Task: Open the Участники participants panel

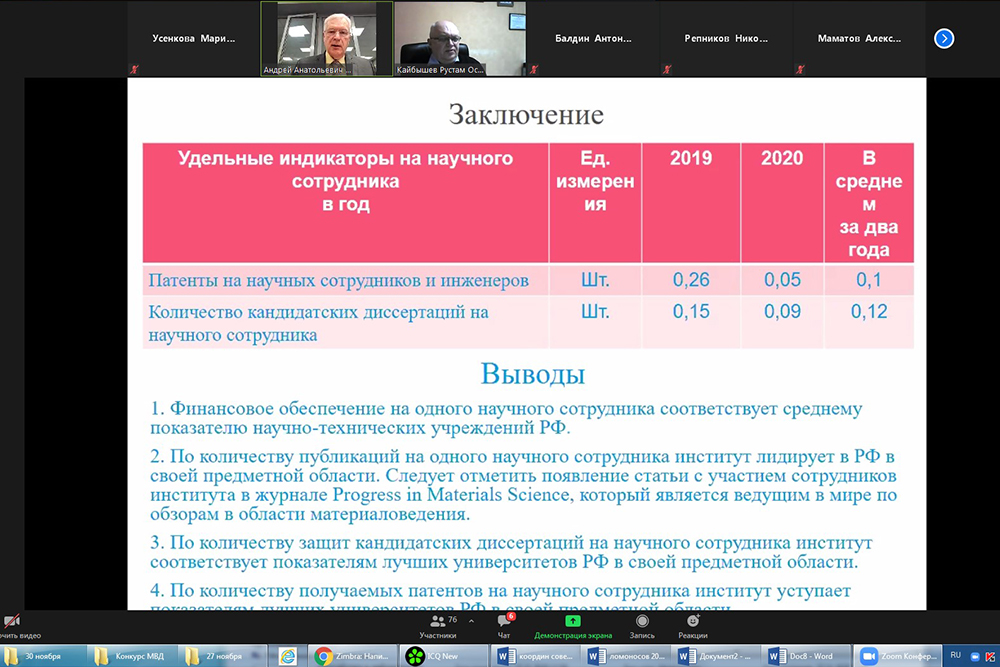Action: pos(438,624)
